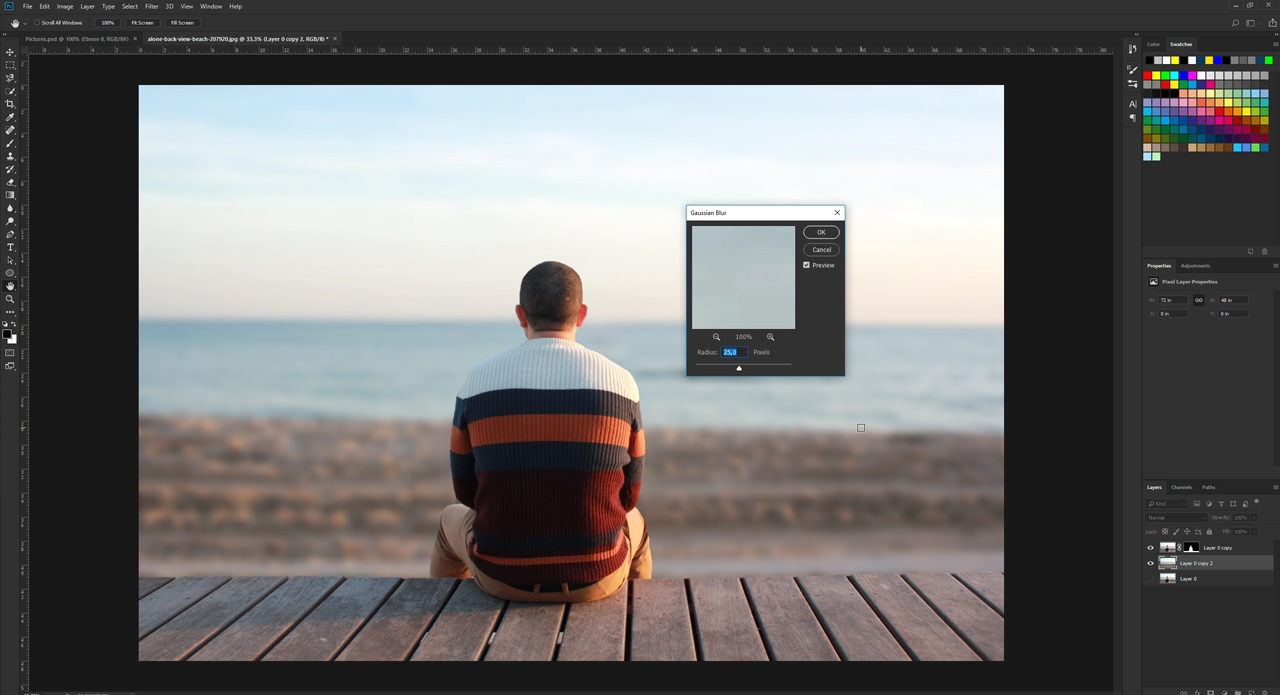Lock image pixels brush icon
This screenshot has height=695, width=1280.
(x=1176, y=532)
